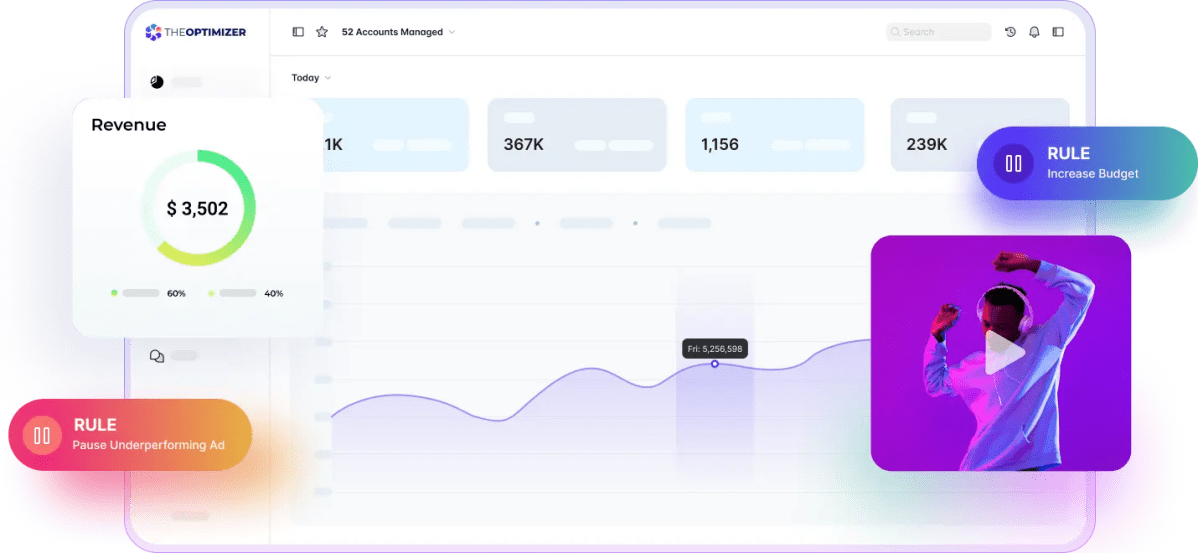This screenshot has height=553, width=1198.
Task: Toggle the left sidebar panel icon
Action: [x=298, y=32]
